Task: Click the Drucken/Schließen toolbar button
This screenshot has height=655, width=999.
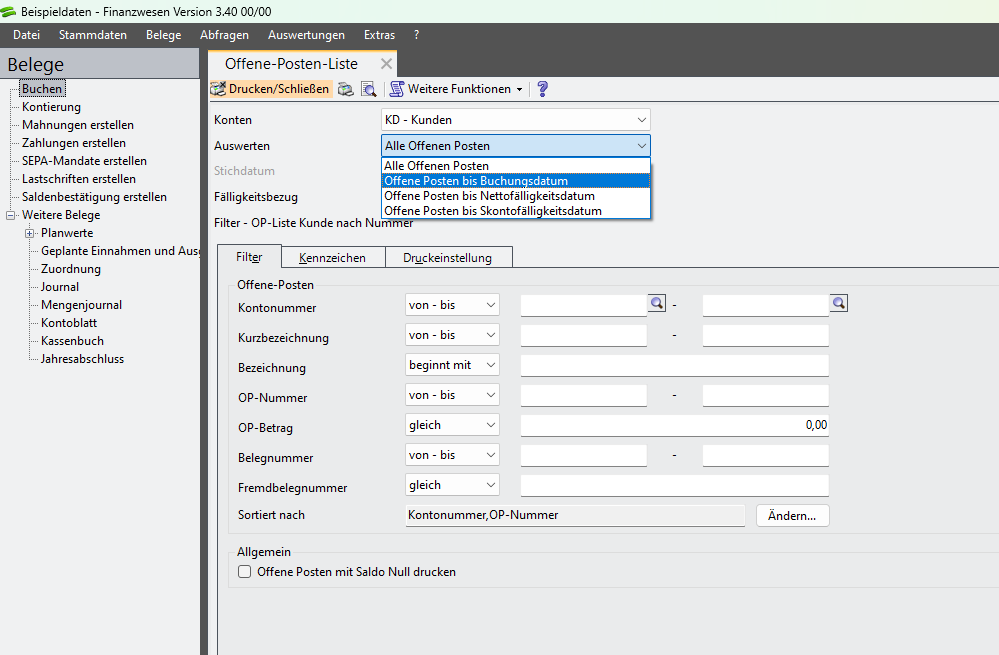Action: tap(270, 89)
